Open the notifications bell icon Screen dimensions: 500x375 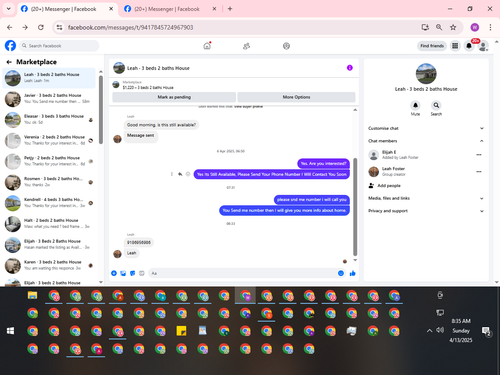tap(469, 46)
